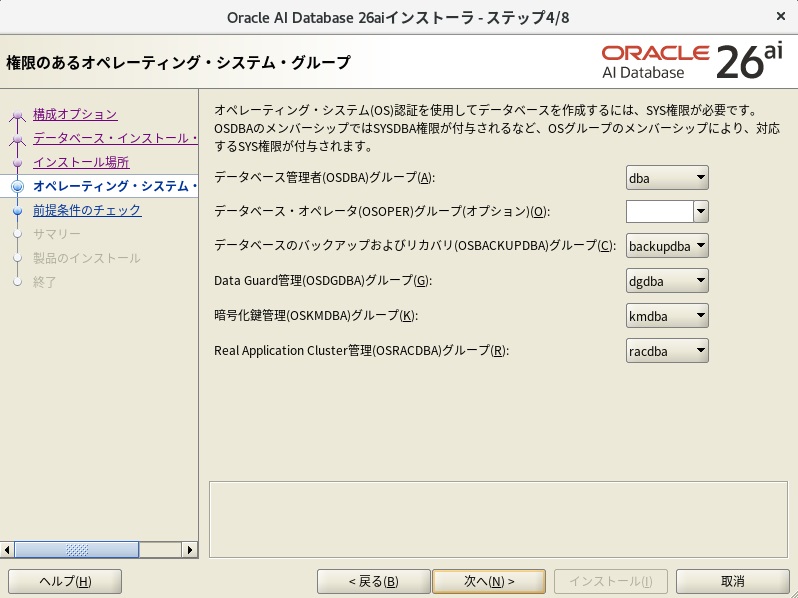
Task: Click the 次へ(N) > next button
Action: click(x=489, y=581)
